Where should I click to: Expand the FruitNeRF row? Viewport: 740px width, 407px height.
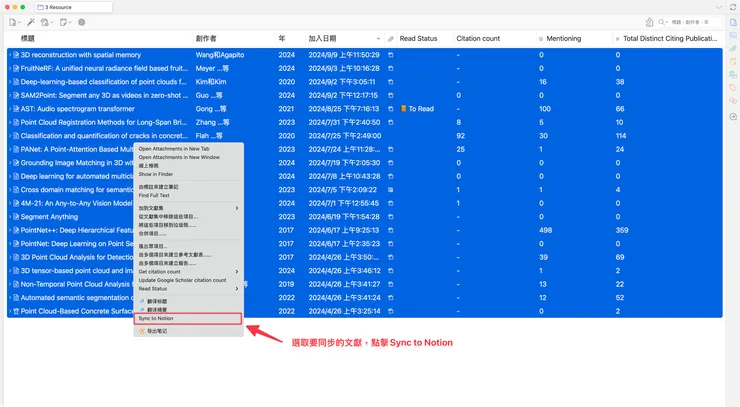10,68
